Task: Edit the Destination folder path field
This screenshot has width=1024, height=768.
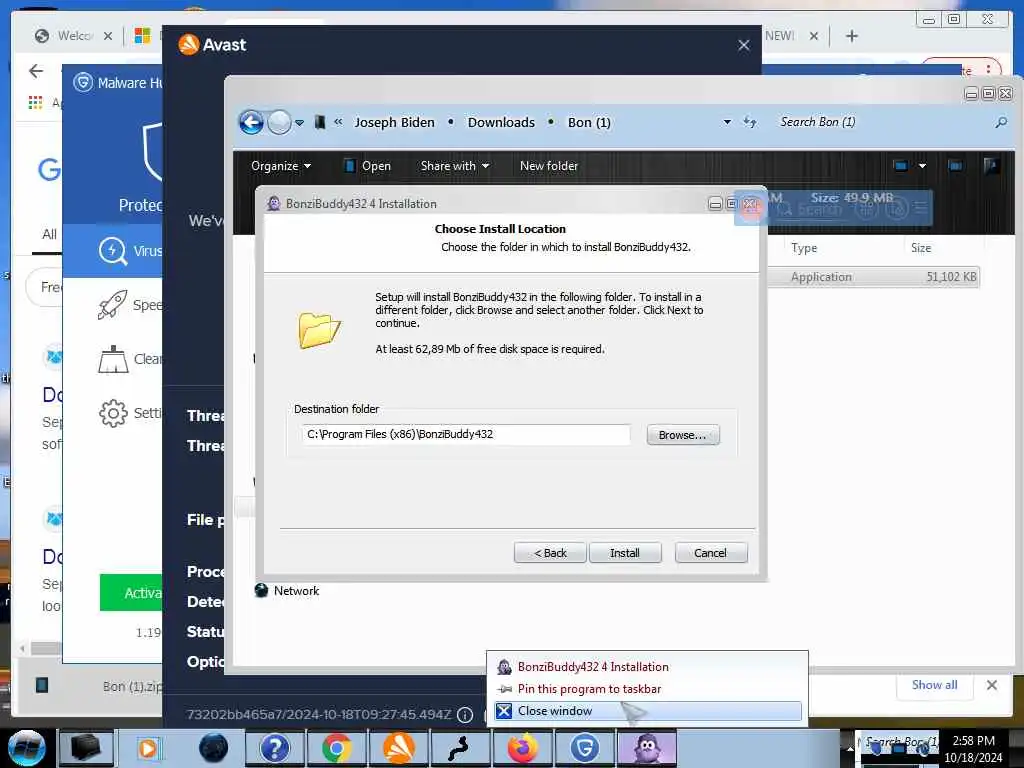Action: tap(466, 434)
